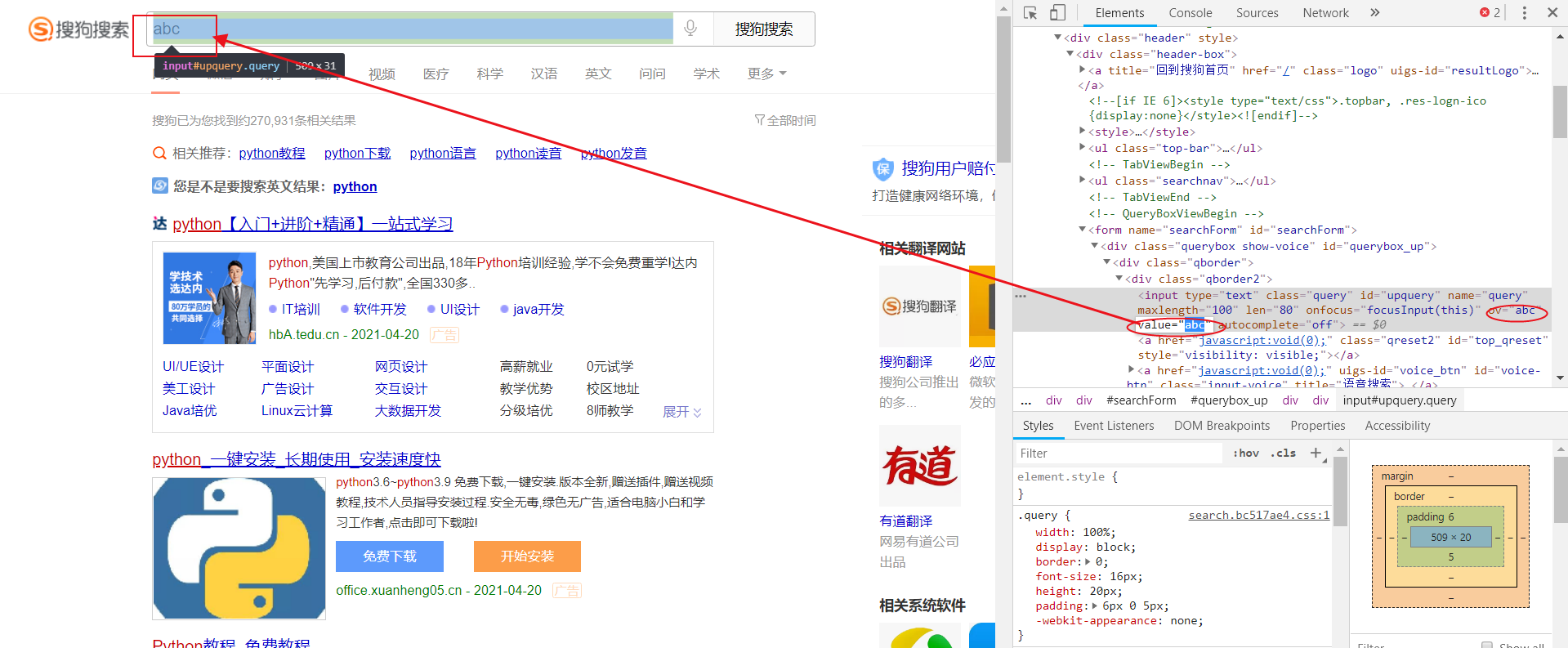Toggle the .cls class editor button
This screenshot has height=648, width=1568.
click(x=1284, y=454)
